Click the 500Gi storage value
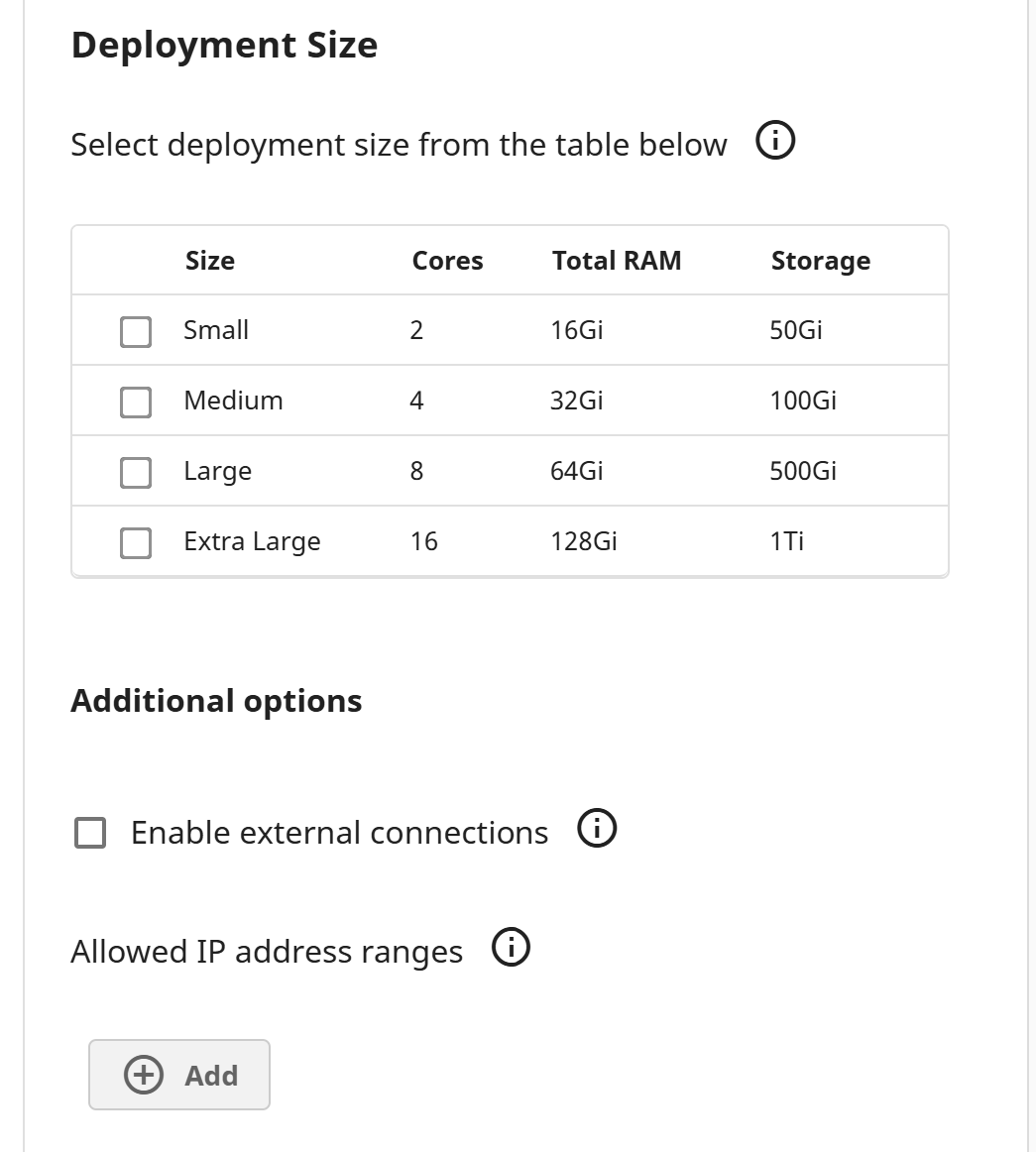 pos(802,471)
